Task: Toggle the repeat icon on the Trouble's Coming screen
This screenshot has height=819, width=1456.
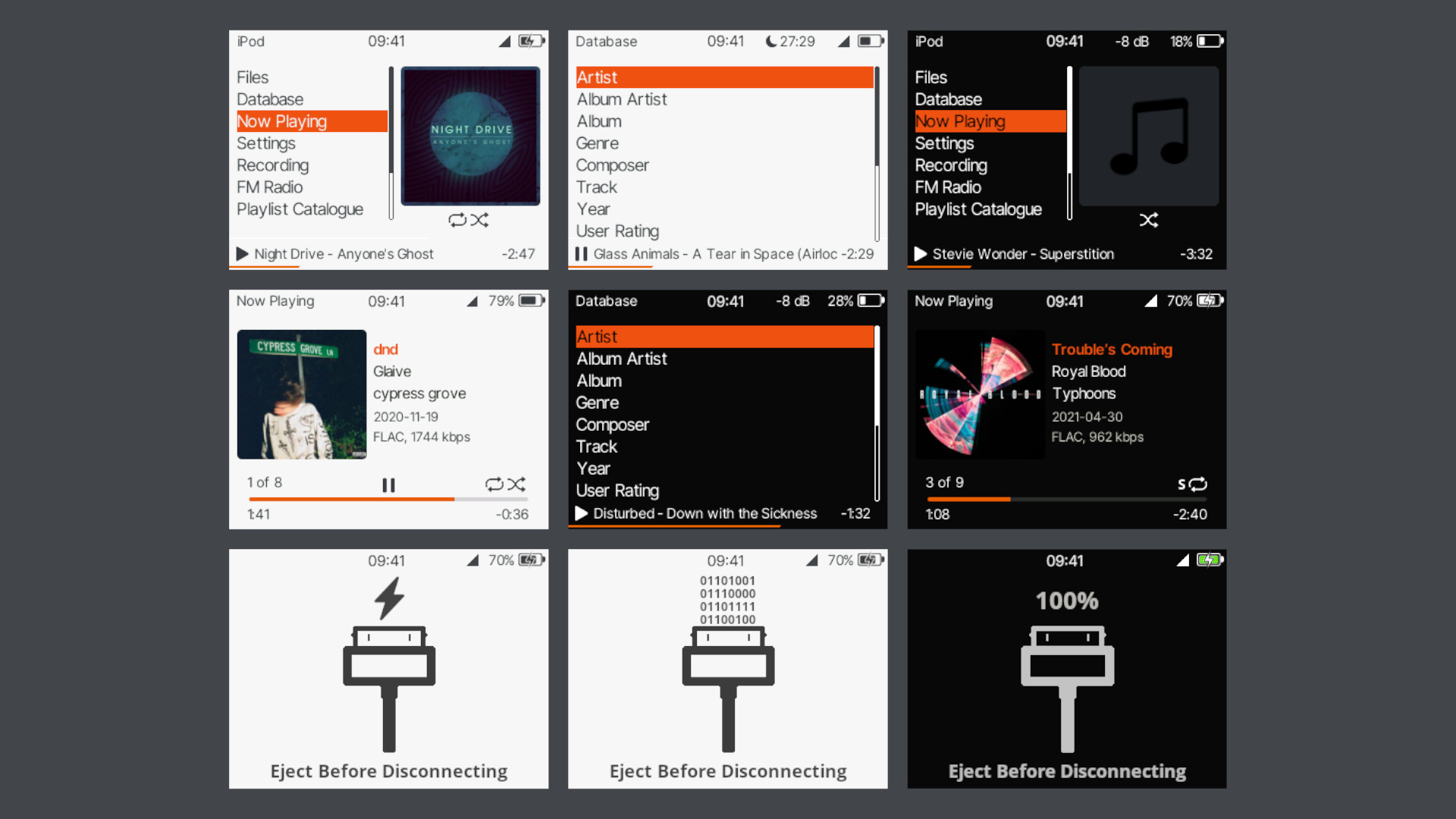Action: pyautogui.click(x=1198, y=484)
